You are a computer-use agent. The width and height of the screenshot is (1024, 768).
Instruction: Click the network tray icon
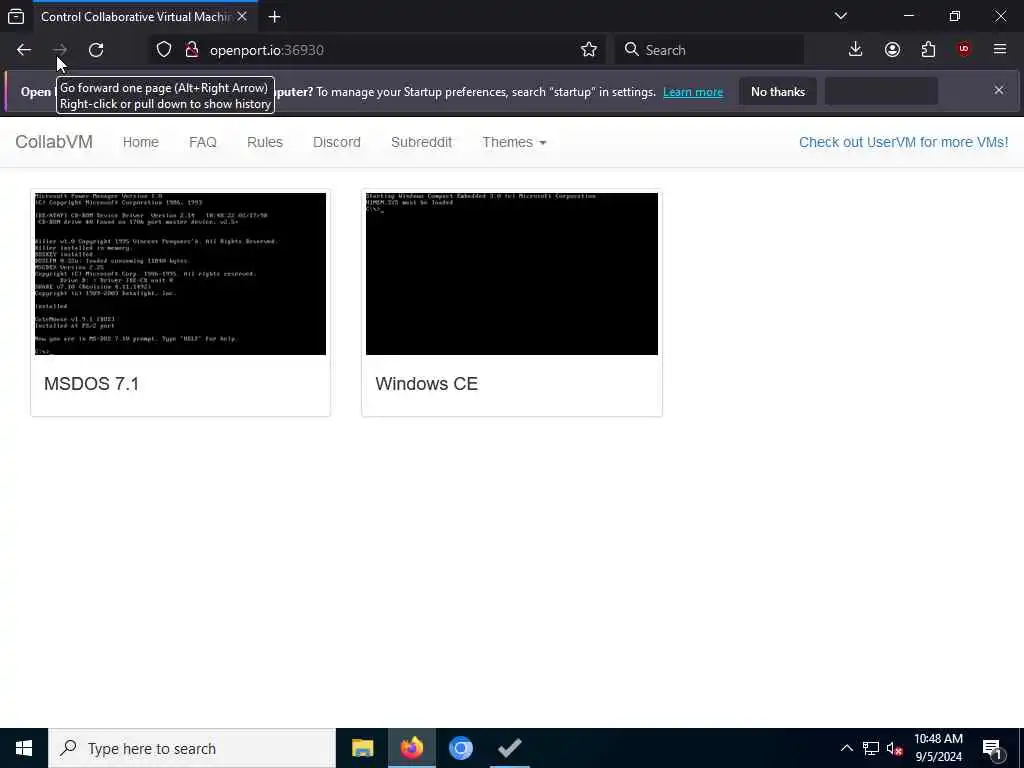pos(871,748)
